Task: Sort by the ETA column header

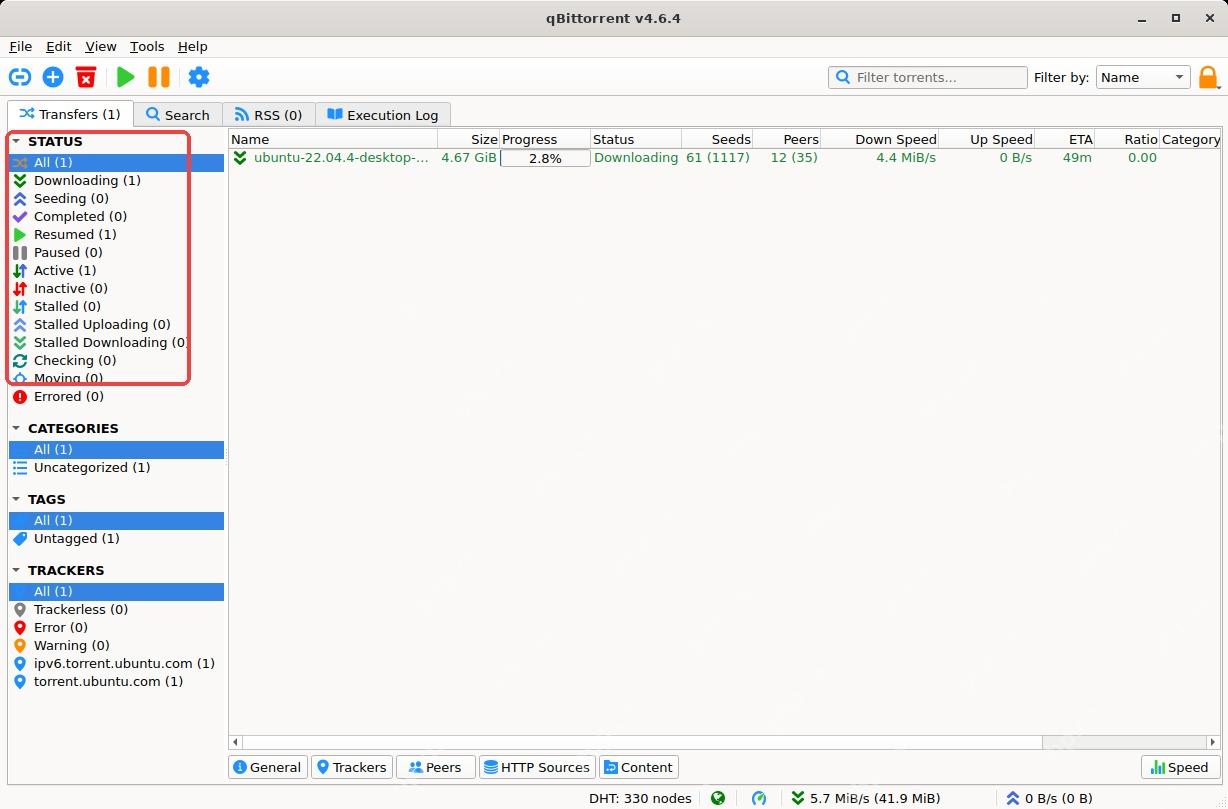Action: click(x=1065, y=139)
